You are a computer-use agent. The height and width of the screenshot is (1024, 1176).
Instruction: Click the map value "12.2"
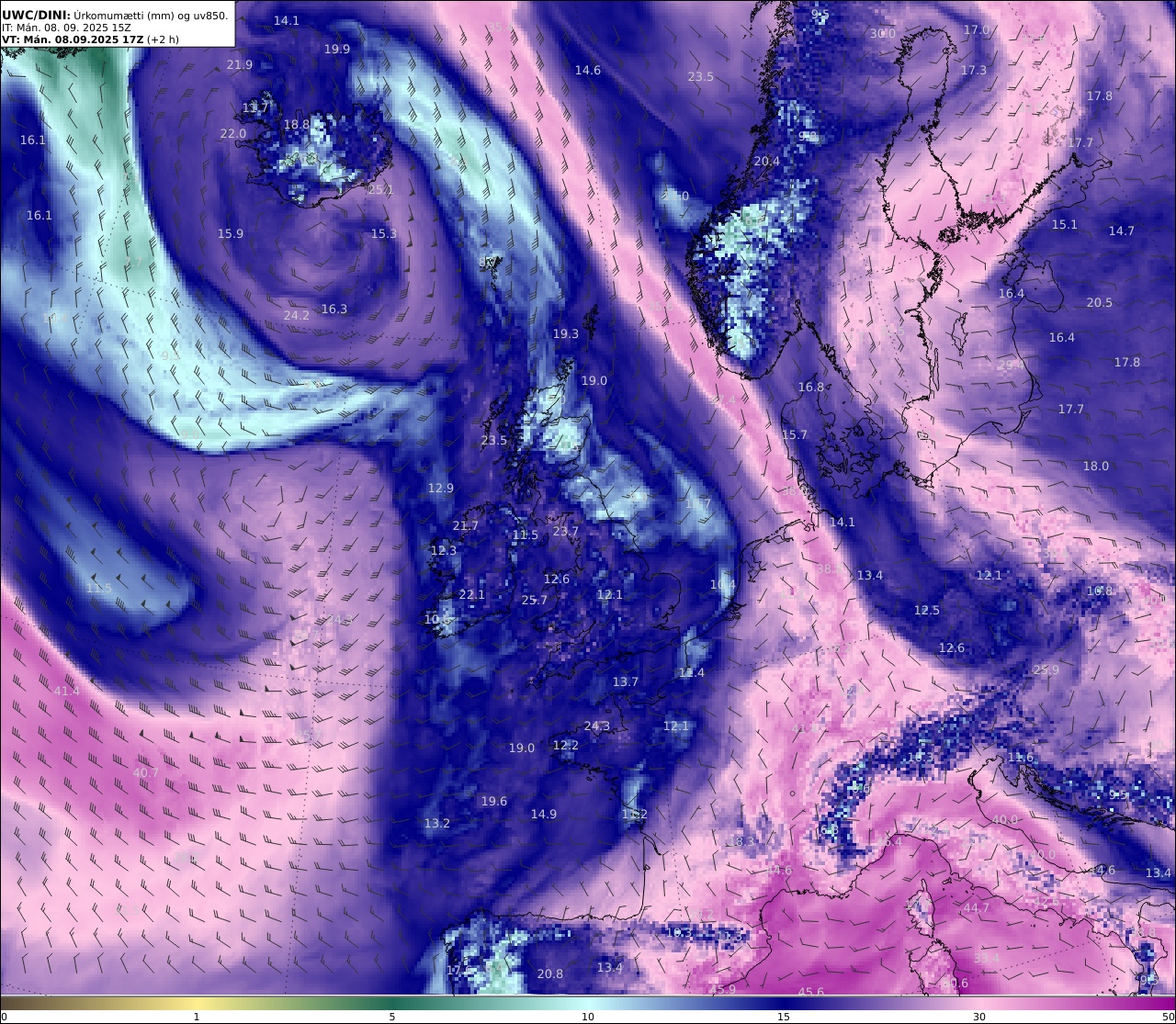(566, 746)
